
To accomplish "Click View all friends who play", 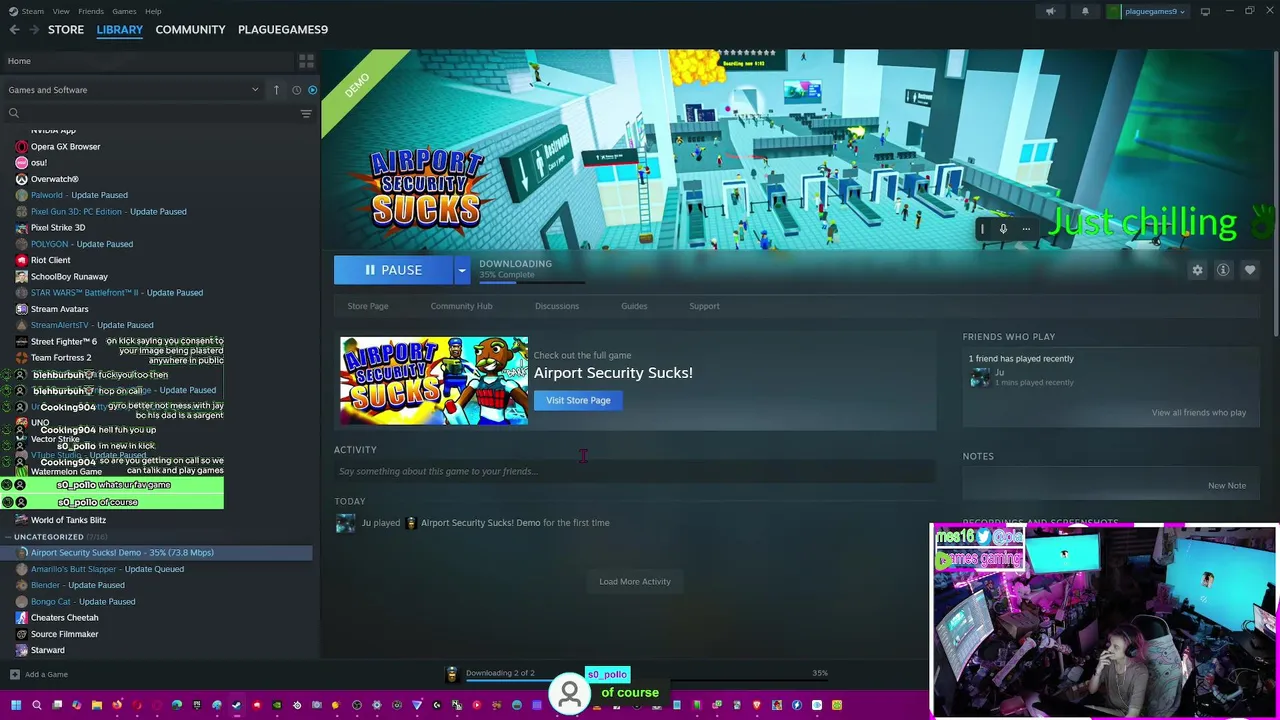I will (1198, 412).
